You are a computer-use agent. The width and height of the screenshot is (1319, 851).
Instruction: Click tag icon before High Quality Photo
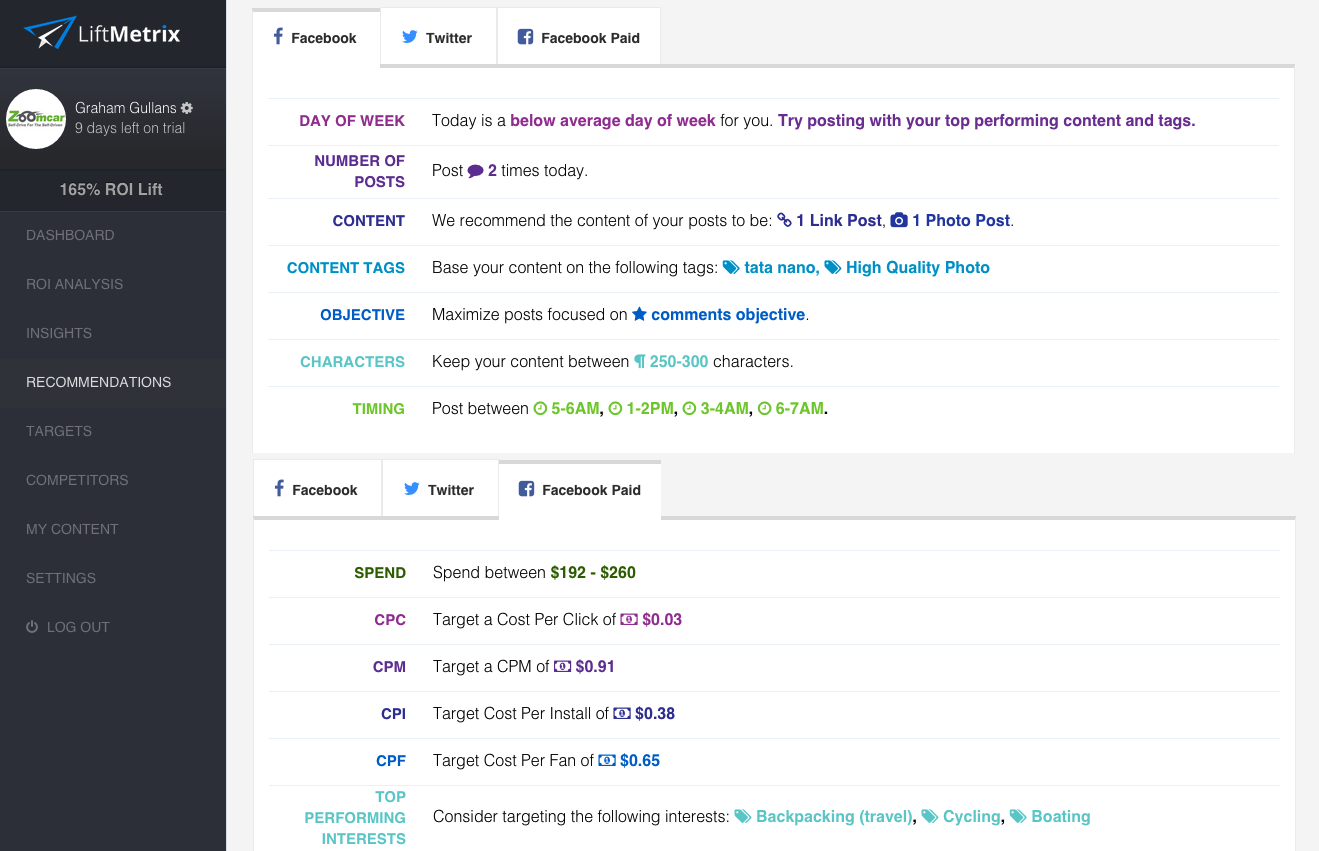[833, 267]
